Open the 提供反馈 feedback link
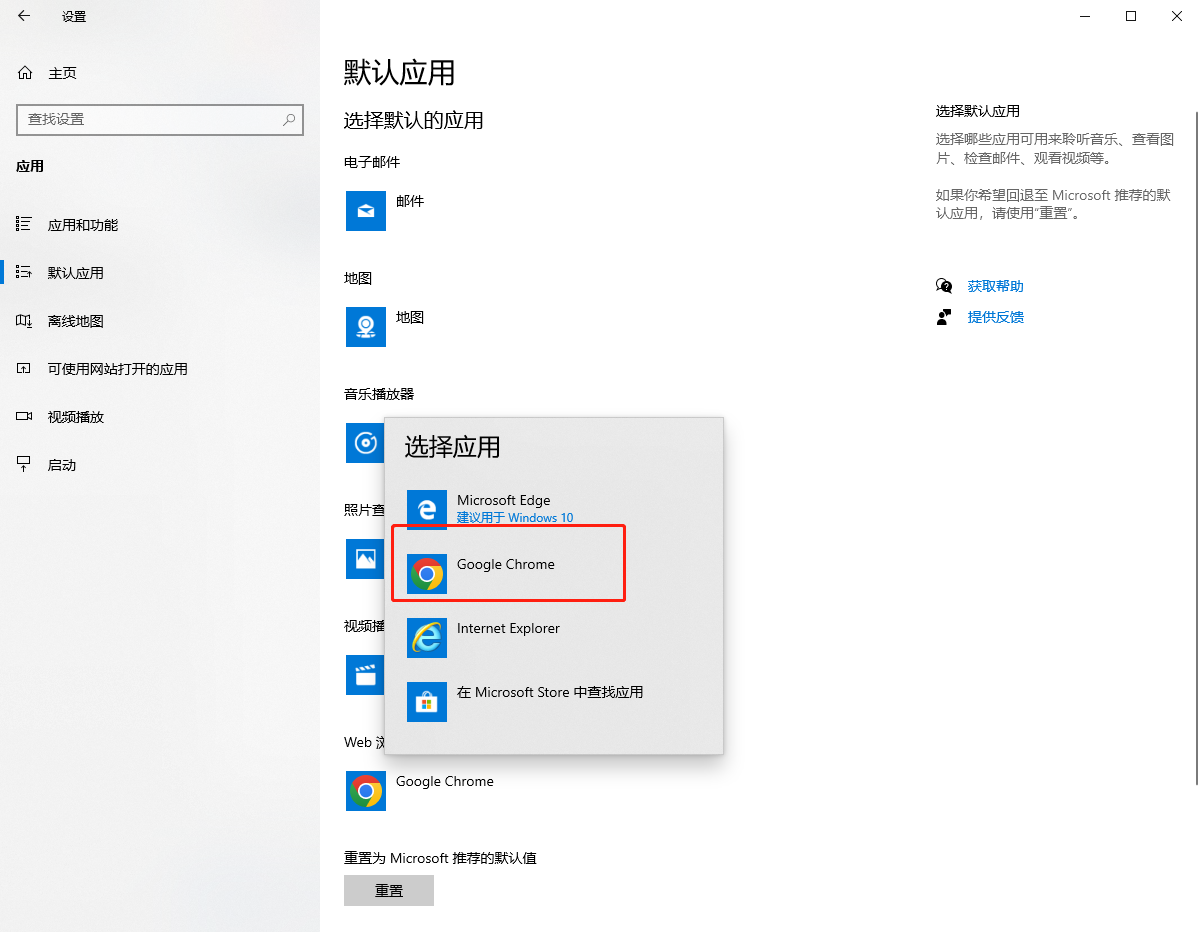1200x932 pixels. point(995,317)
